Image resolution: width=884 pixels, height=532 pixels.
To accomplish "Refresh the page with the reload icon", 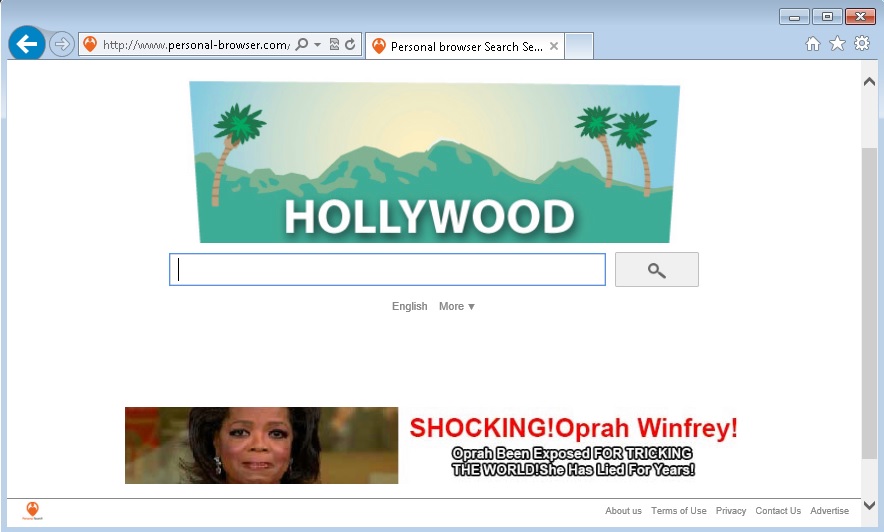I will point(350,44).
